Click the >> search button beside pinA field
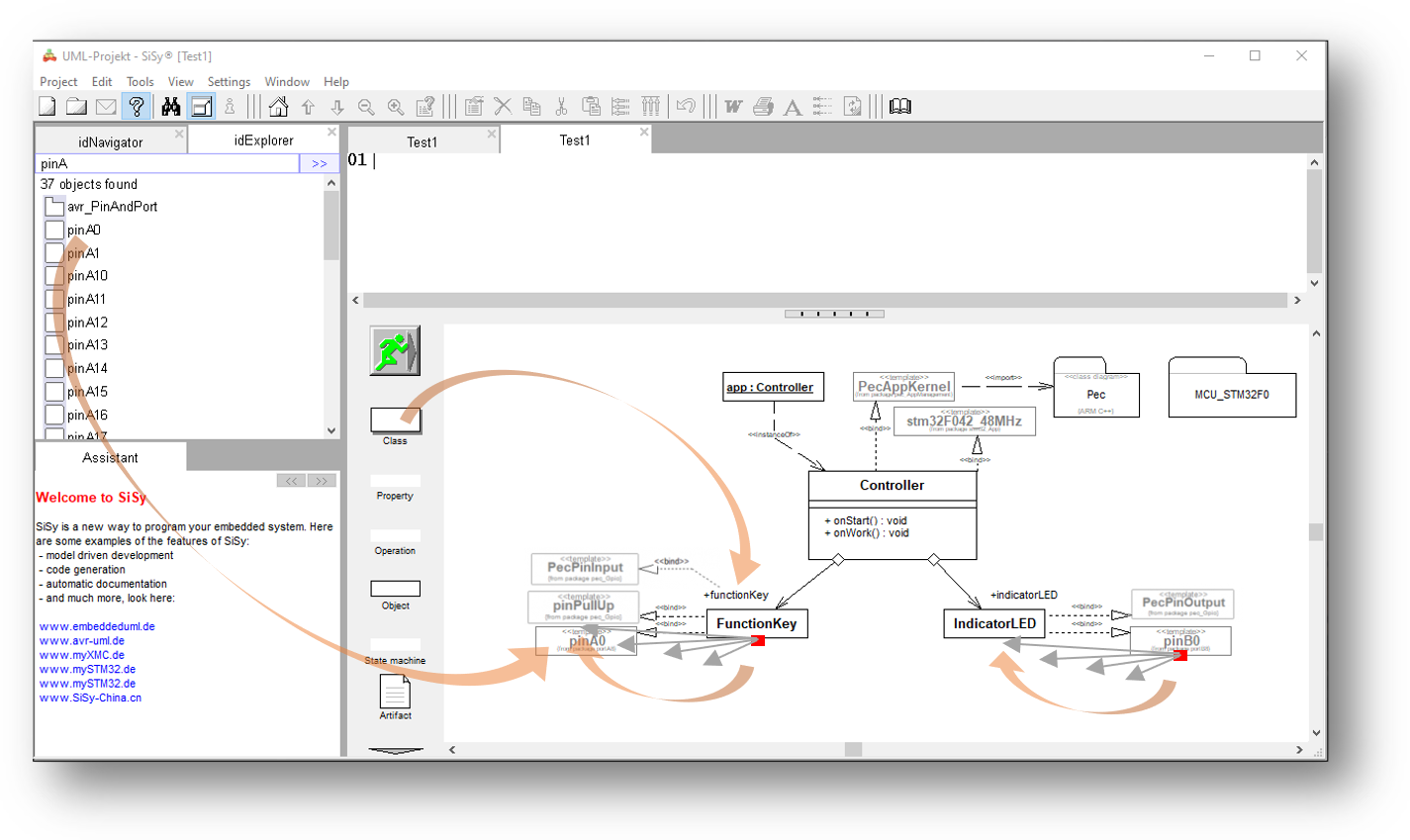1410x840 pixels. [319, 164]
